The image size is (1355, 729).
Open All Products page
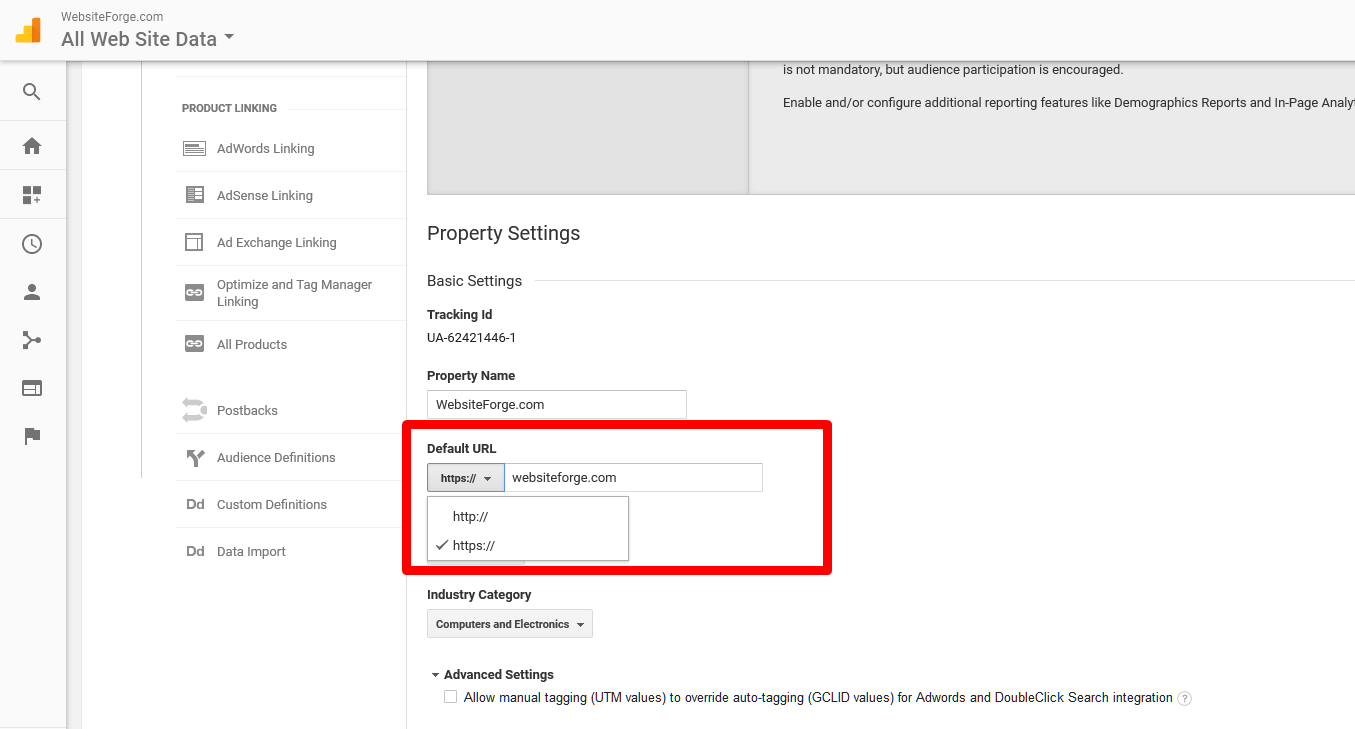(x=252, y=345)
